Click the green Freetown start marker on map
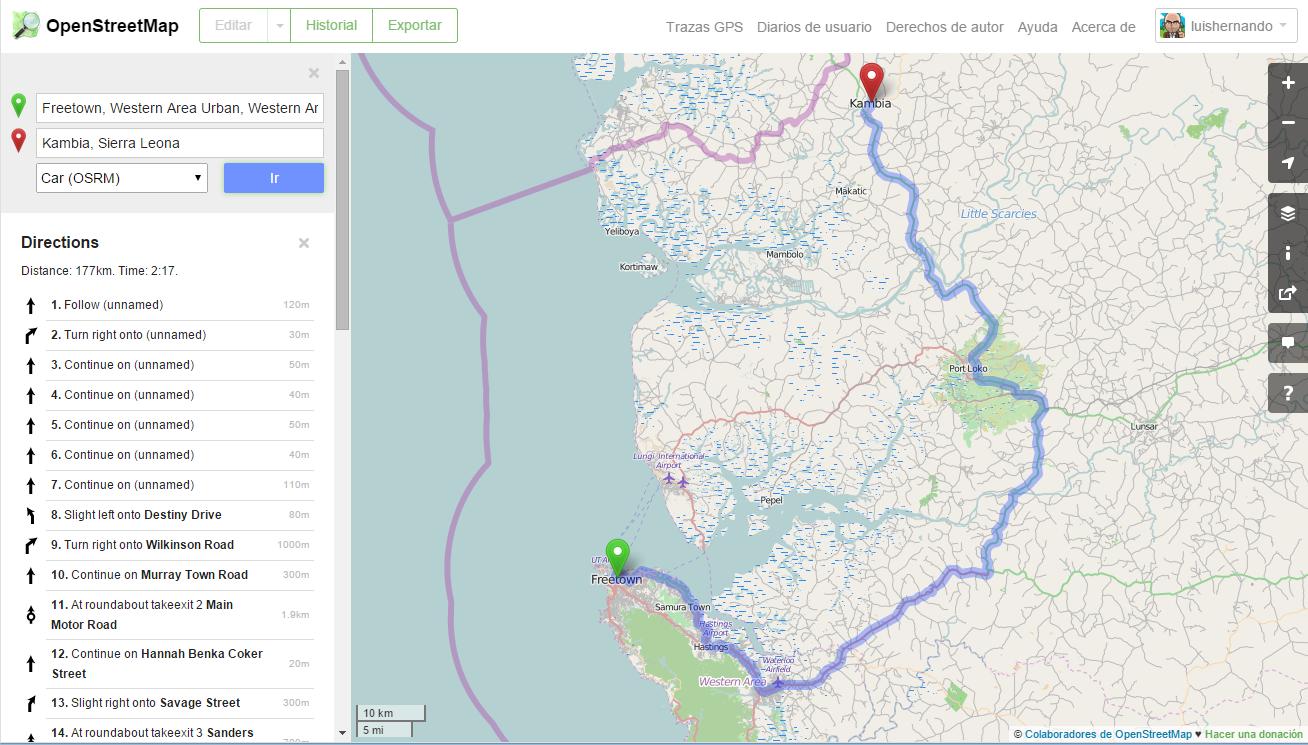Screen dimensions: 1308x745 point(618,557)
